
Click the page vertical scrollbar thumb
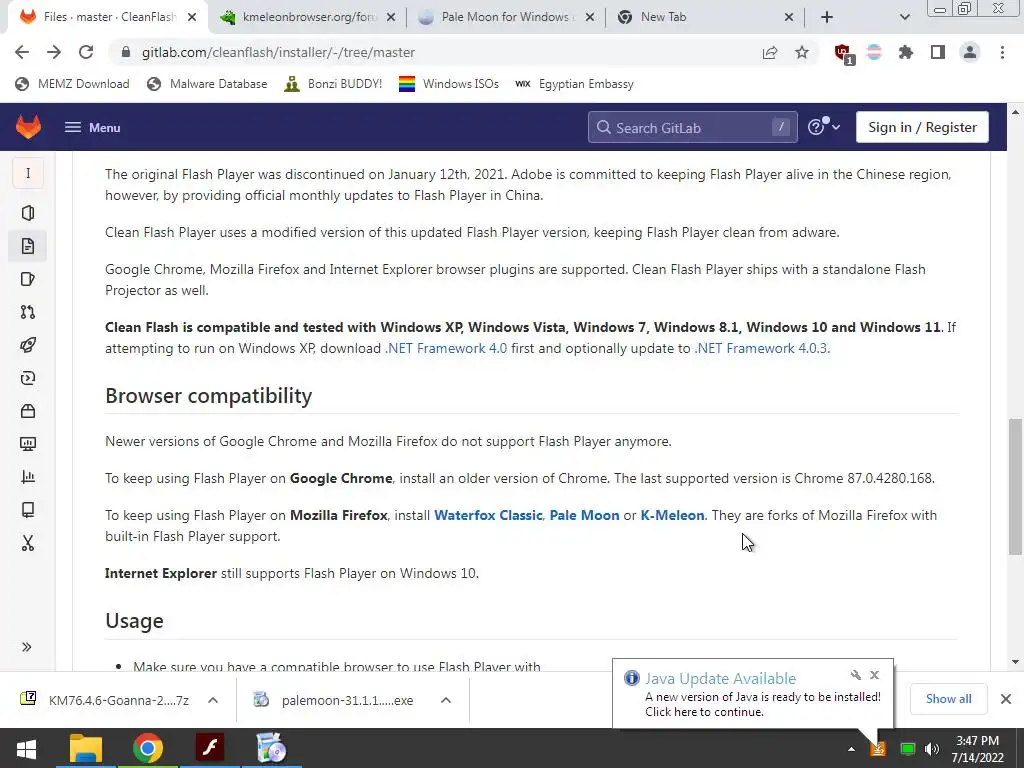point(1015,487)
